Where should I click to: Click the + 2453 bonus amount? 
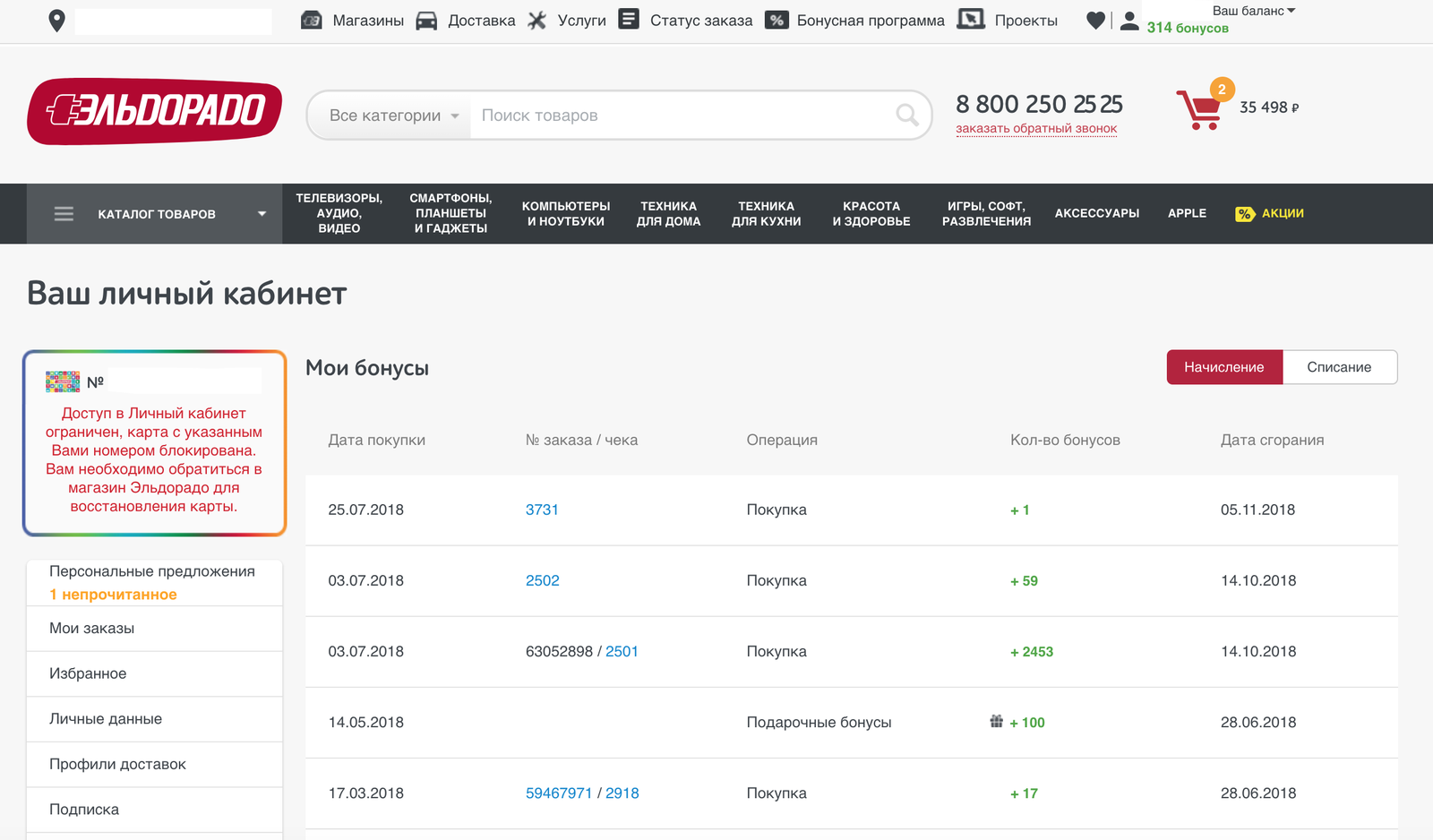1032,652
